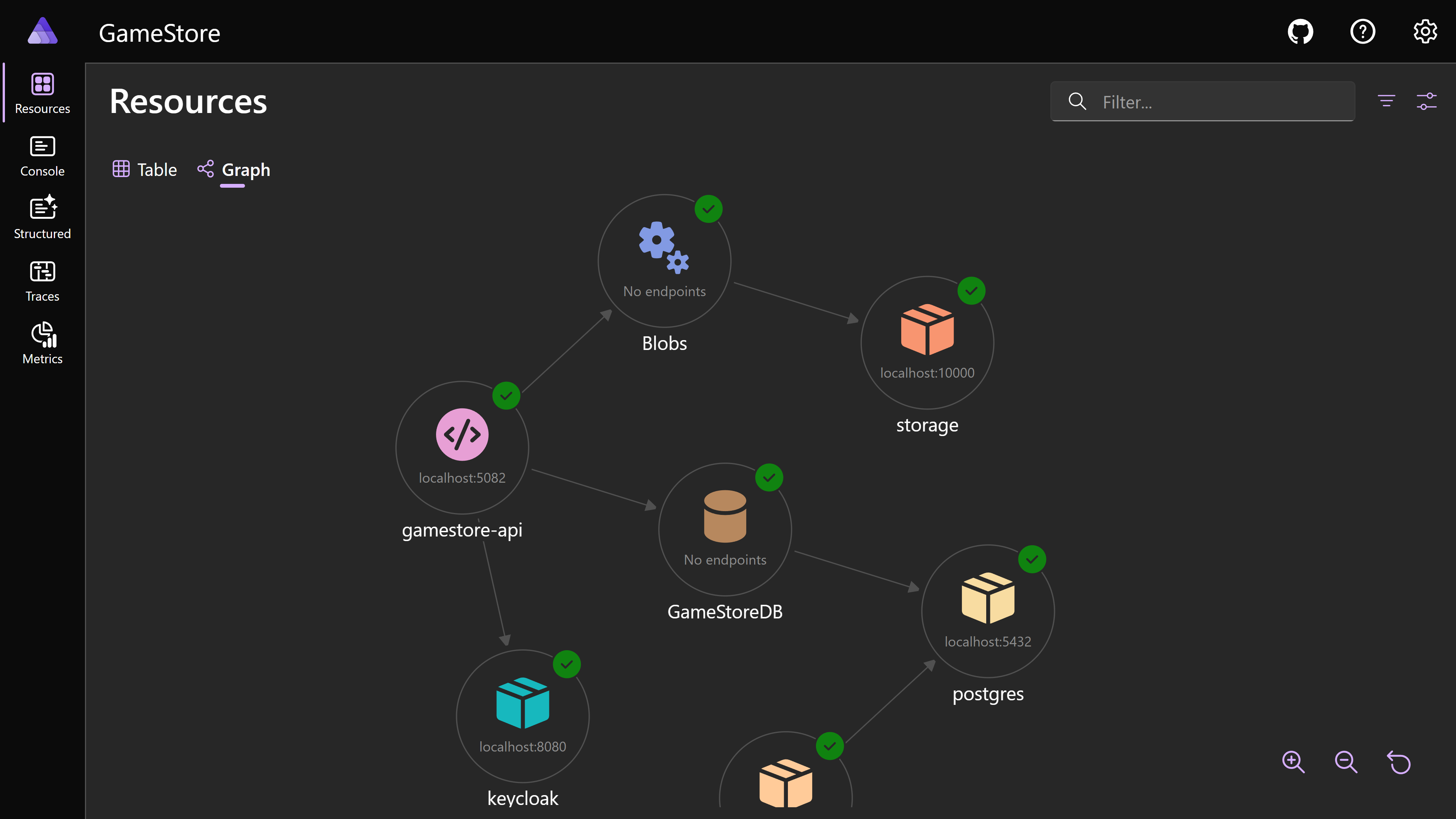1456x819 pixels.
Task: Open the GitHub repository icon
Action: [1300, 31]
